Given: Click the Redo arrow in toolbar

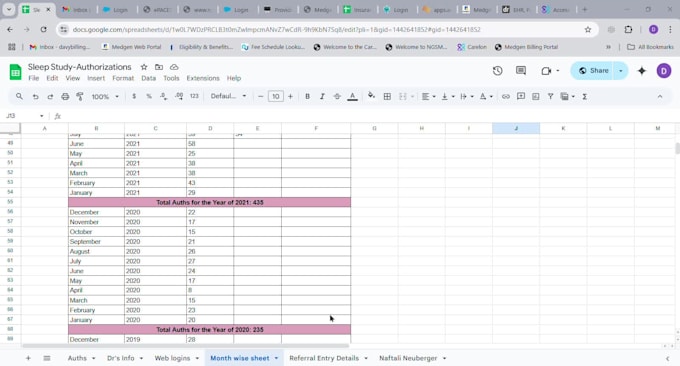Looking at the screenshot, I should [x=50, y=97].
